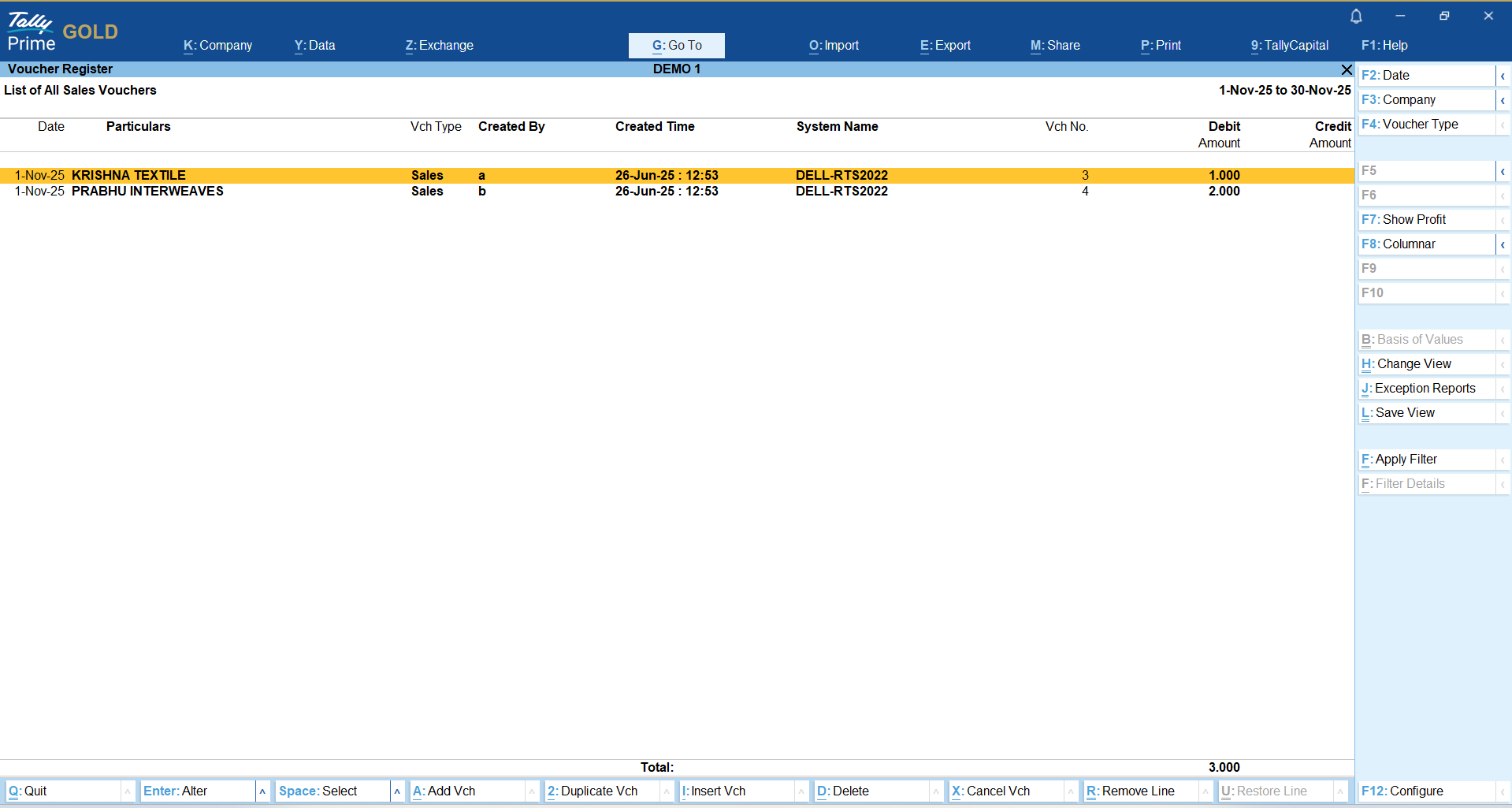This screenshot has width=1512, height=808.
Task: Close the Voucher Register report with the X
Action: [x=1347, y=69]
